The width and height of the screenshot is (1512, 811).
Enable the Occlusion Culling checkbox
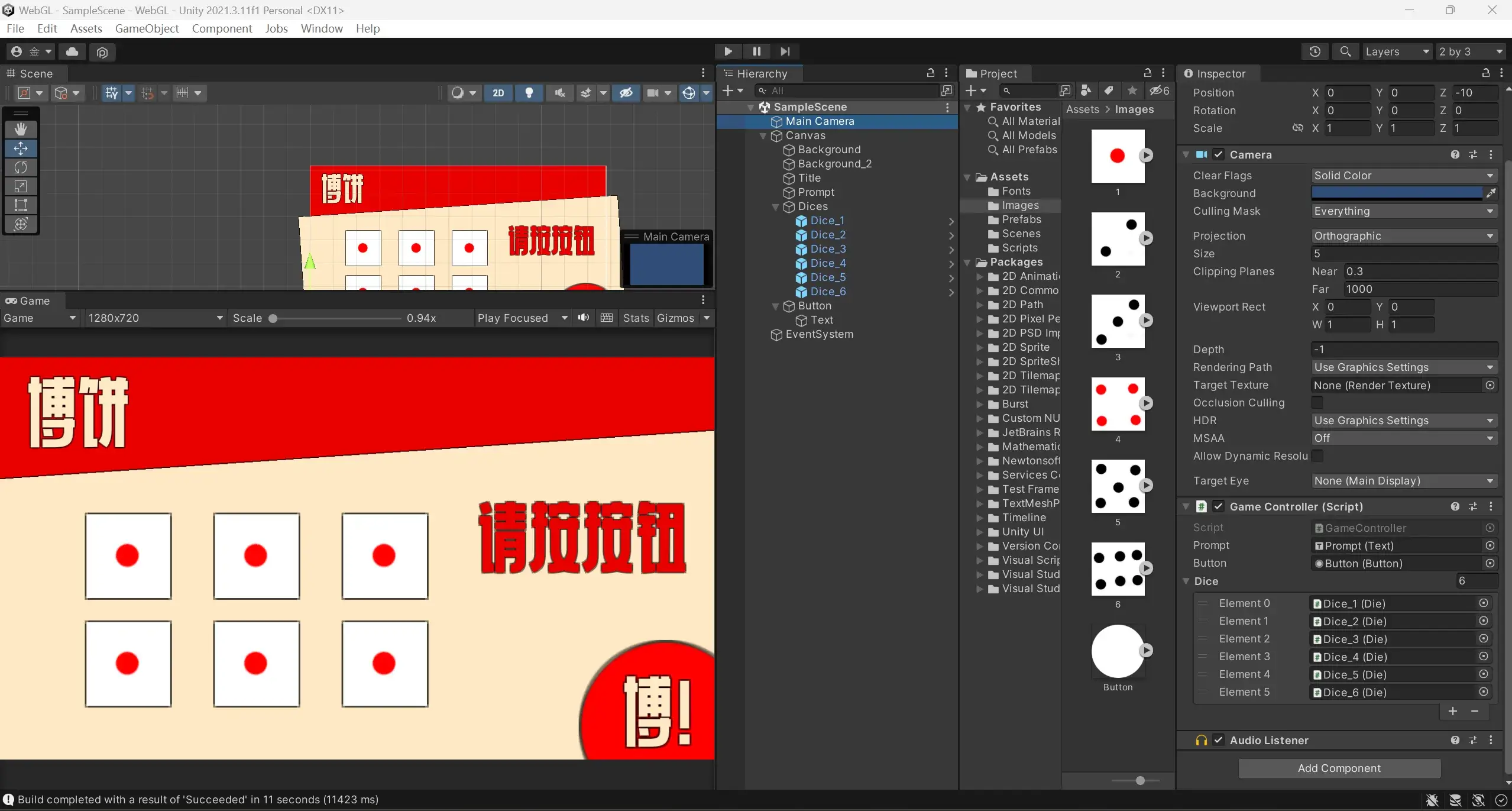[x=1317, y=403]
